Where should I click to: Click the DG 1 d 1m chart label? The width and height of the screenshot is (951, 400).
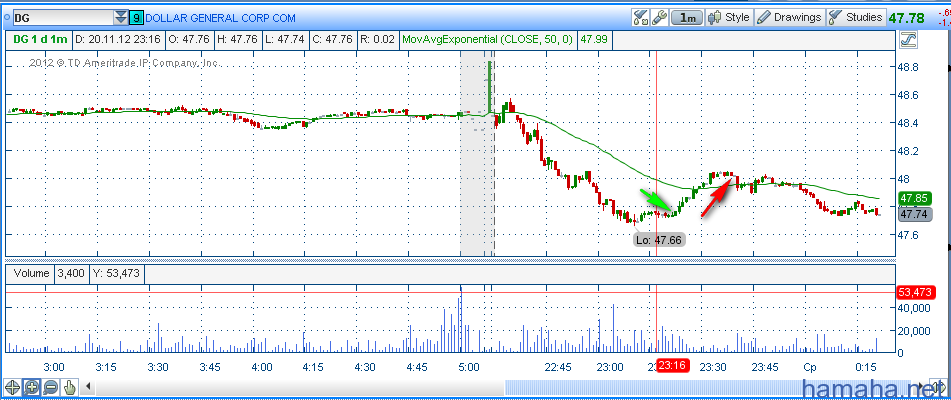pos(40,41)
